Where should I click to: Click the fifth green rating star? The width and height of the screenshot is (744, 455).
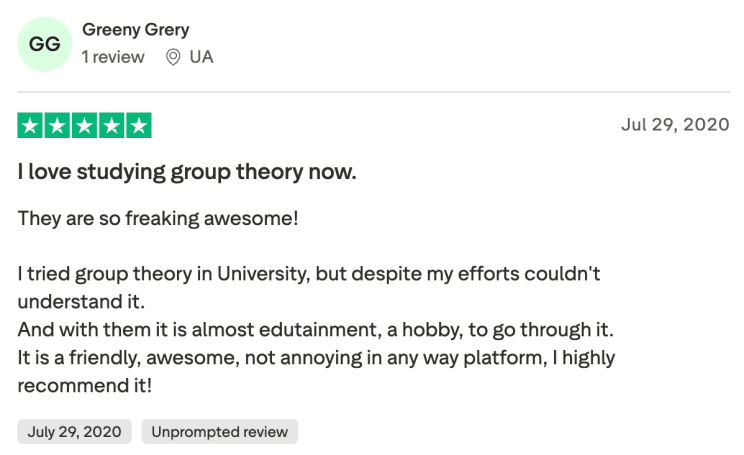pyautogui.click(x=138, y=126)
